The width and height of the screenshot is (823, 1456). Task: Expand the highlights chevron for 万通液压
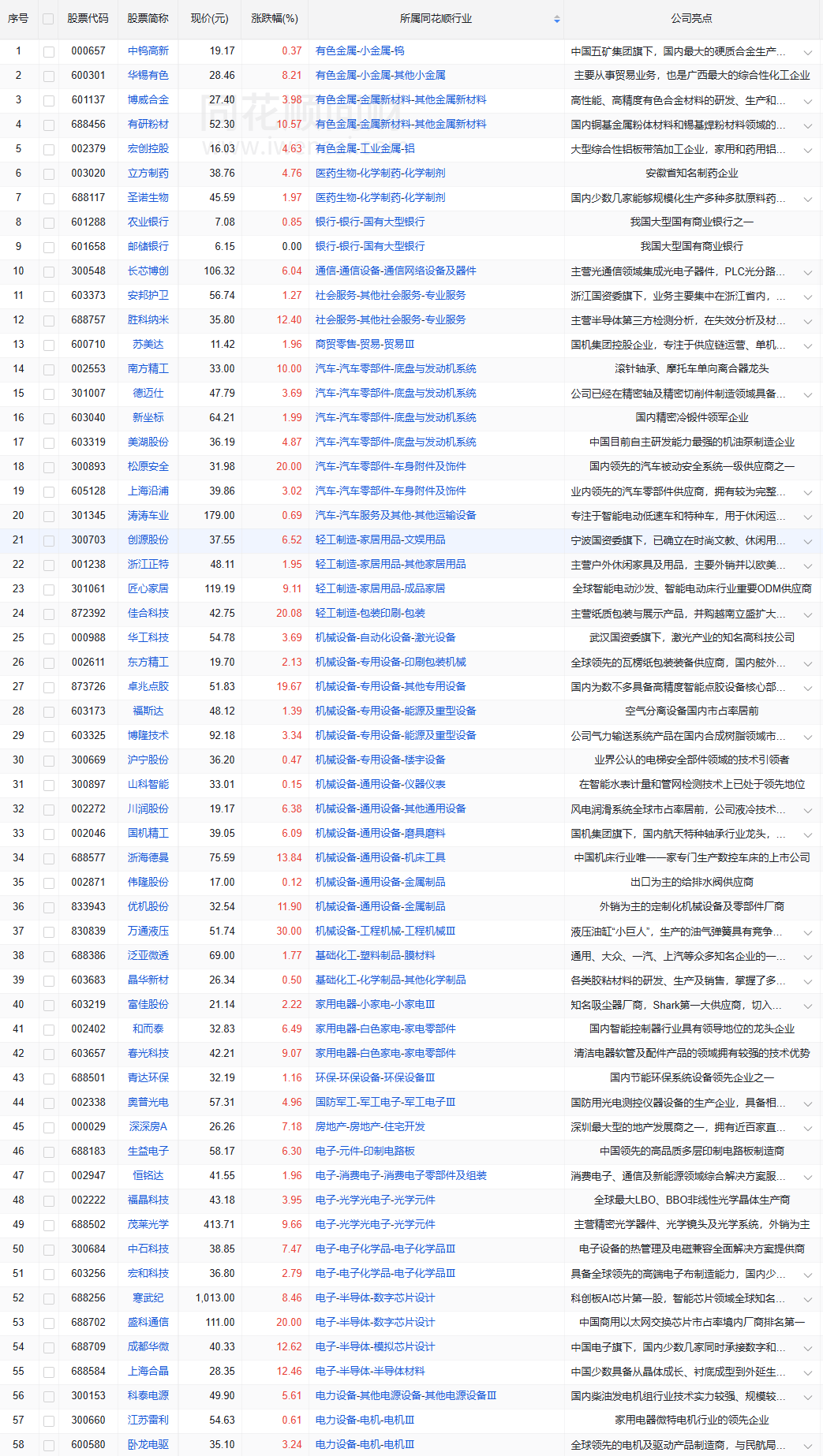808,933
